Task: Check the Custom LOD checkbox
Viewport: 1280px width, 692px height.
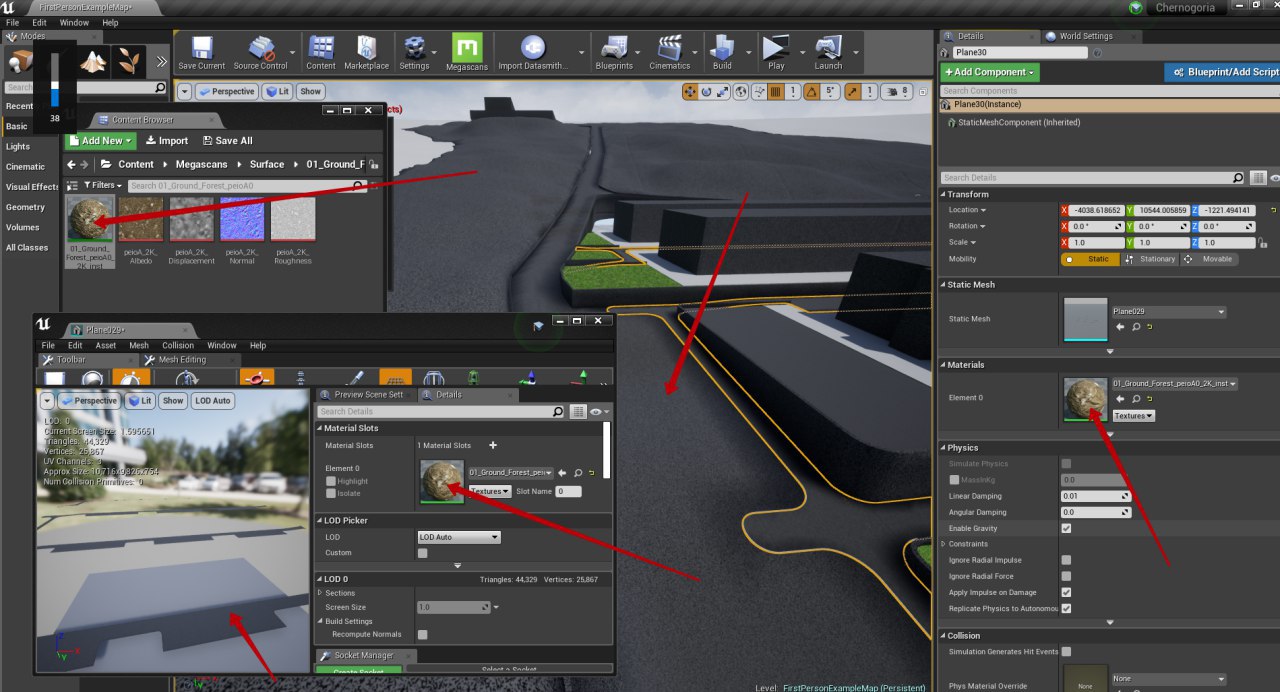Action: tap(422, 553)
